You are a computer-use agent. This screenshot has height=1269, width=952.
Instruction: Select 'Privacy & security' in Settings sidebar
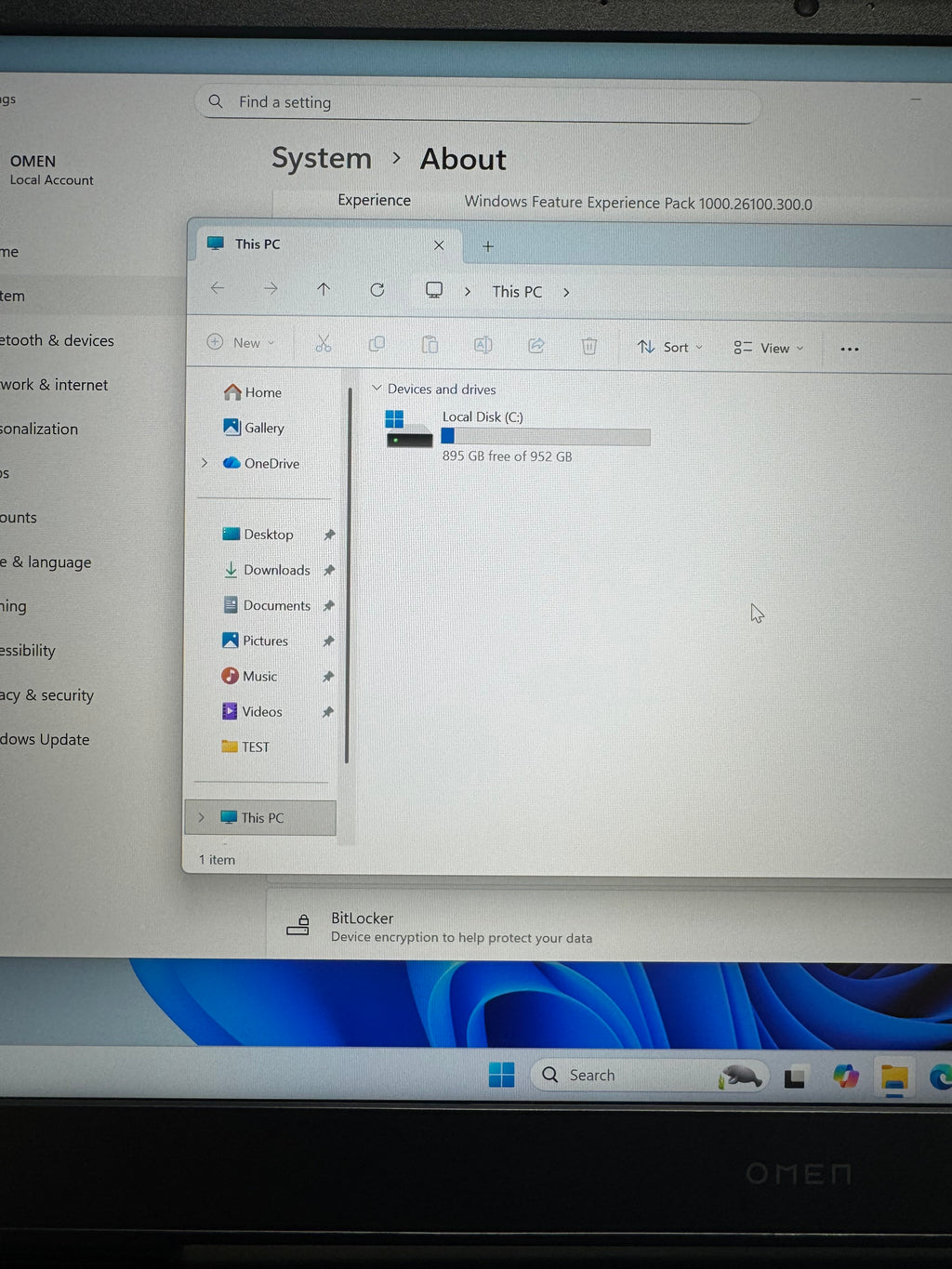coord(46,695)
